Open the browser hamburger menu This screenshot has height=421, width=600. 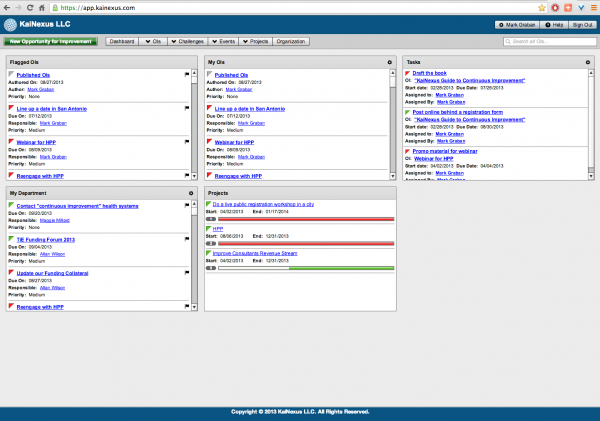[593, 8]
